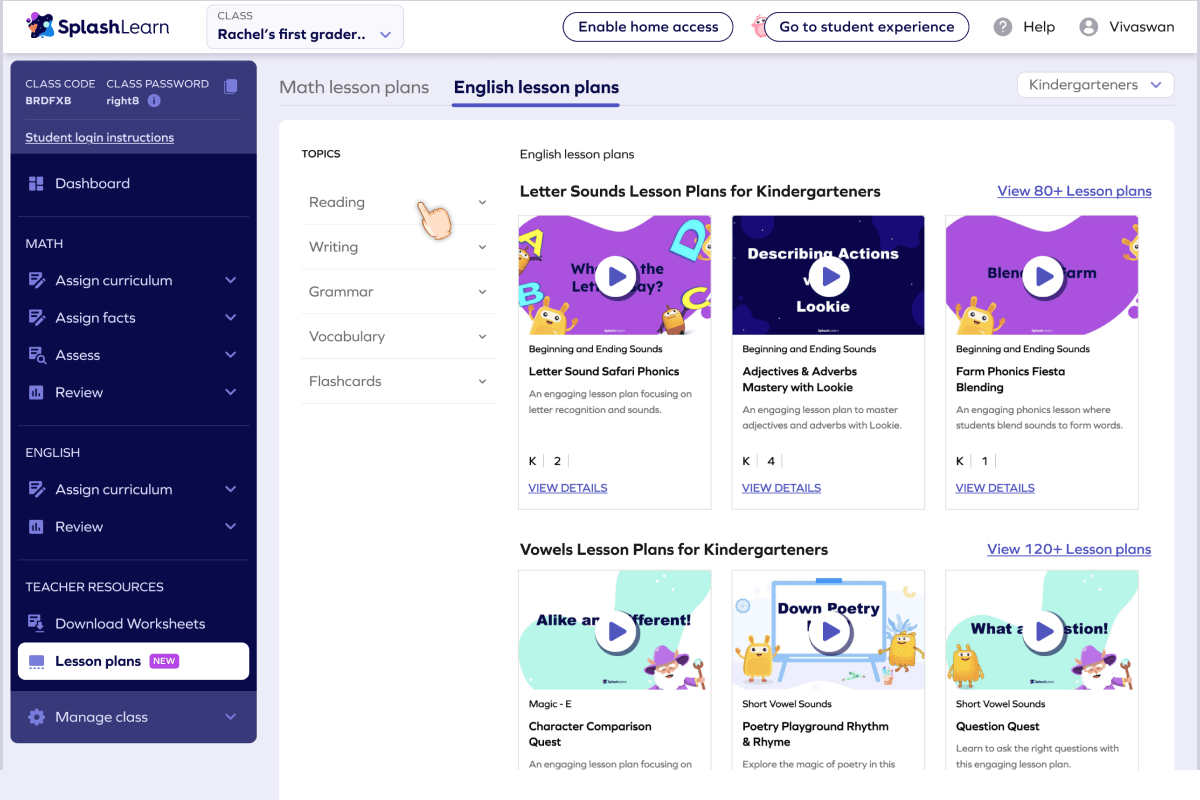Expand the English Review chevron
Screen dimensions: 1200x800
pos(231,527)
